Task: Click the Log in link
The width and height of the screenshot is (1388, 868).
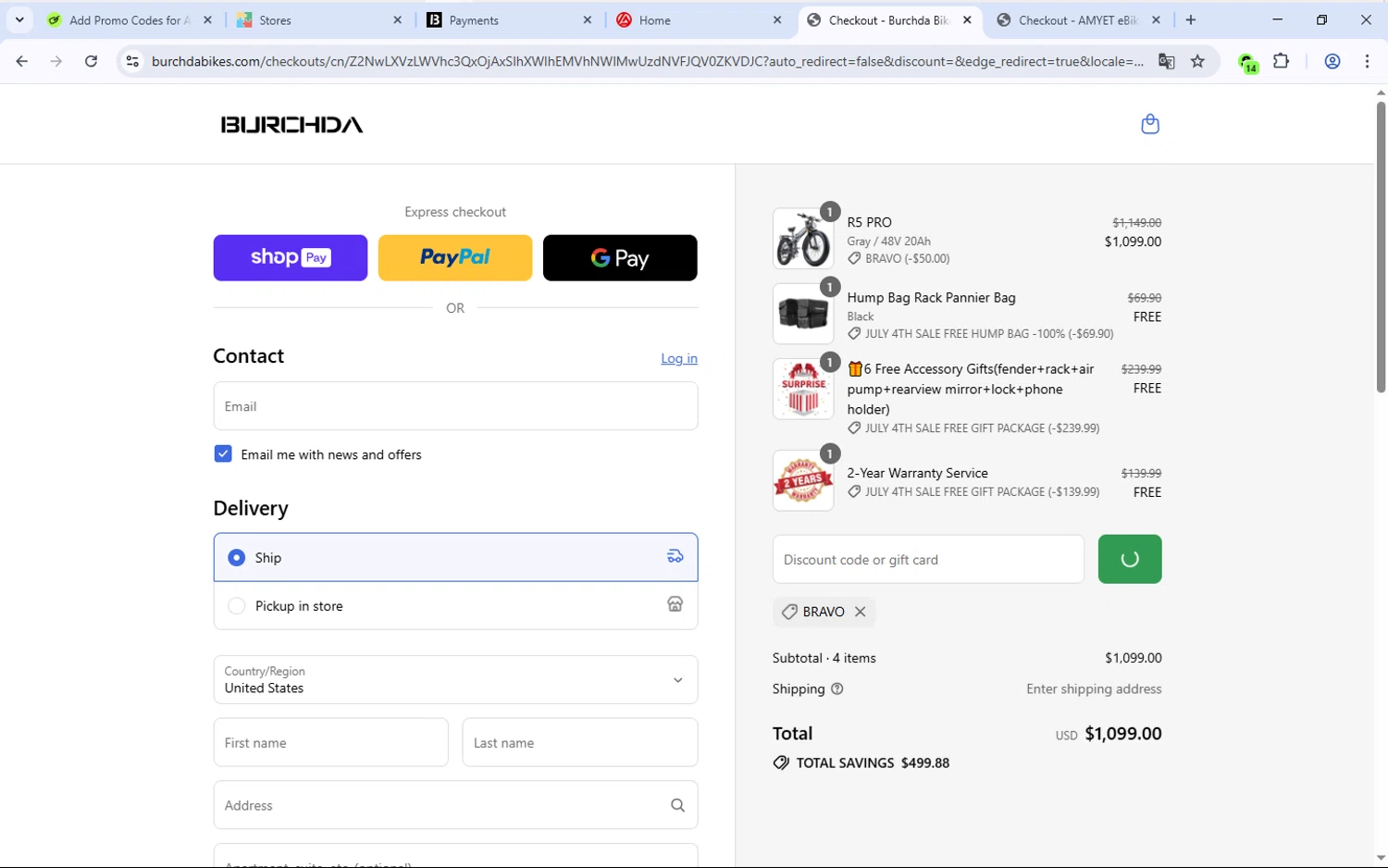Action: pyautogui.click(x=679, y=358)
